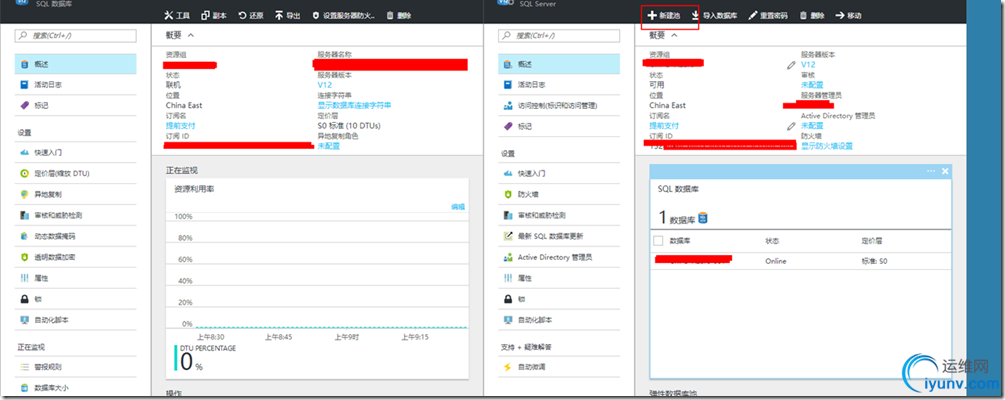Click the 标准: S0 pricing cell
1005x400 pixels.
tap(874, 261)
